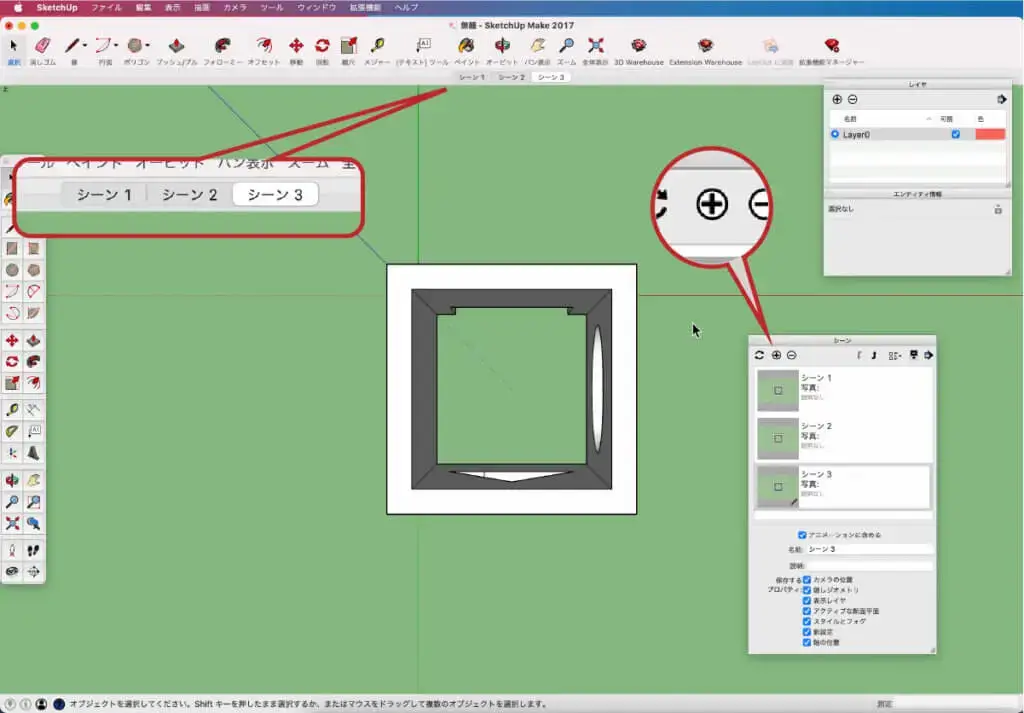Click the add scene plus icon in Scenes panel
The height and width of the screenshot is (713, 1024).
point(776,355)
